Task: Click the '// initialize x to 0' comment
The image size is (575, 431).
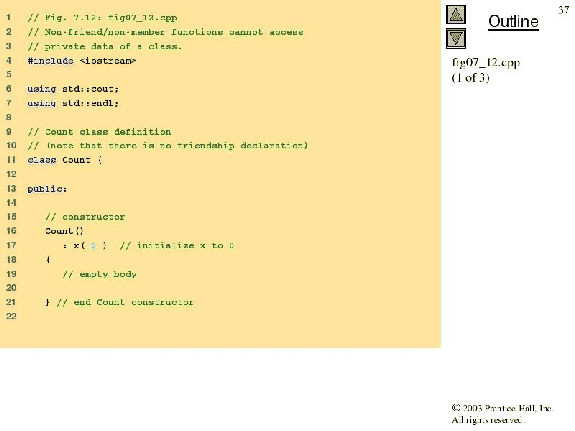Action: (x=177, y=245)
